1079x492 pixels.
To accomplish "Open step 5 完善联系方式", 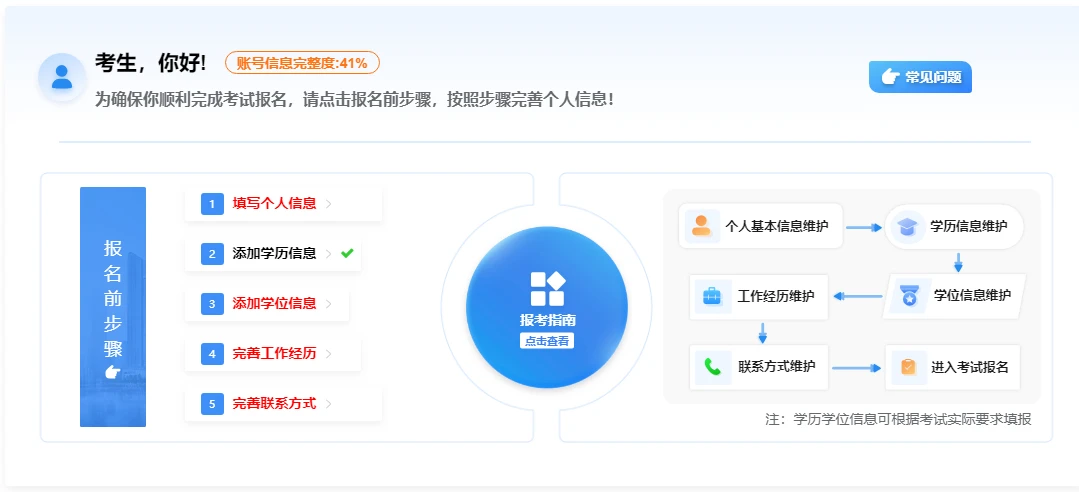I will 274,404.
